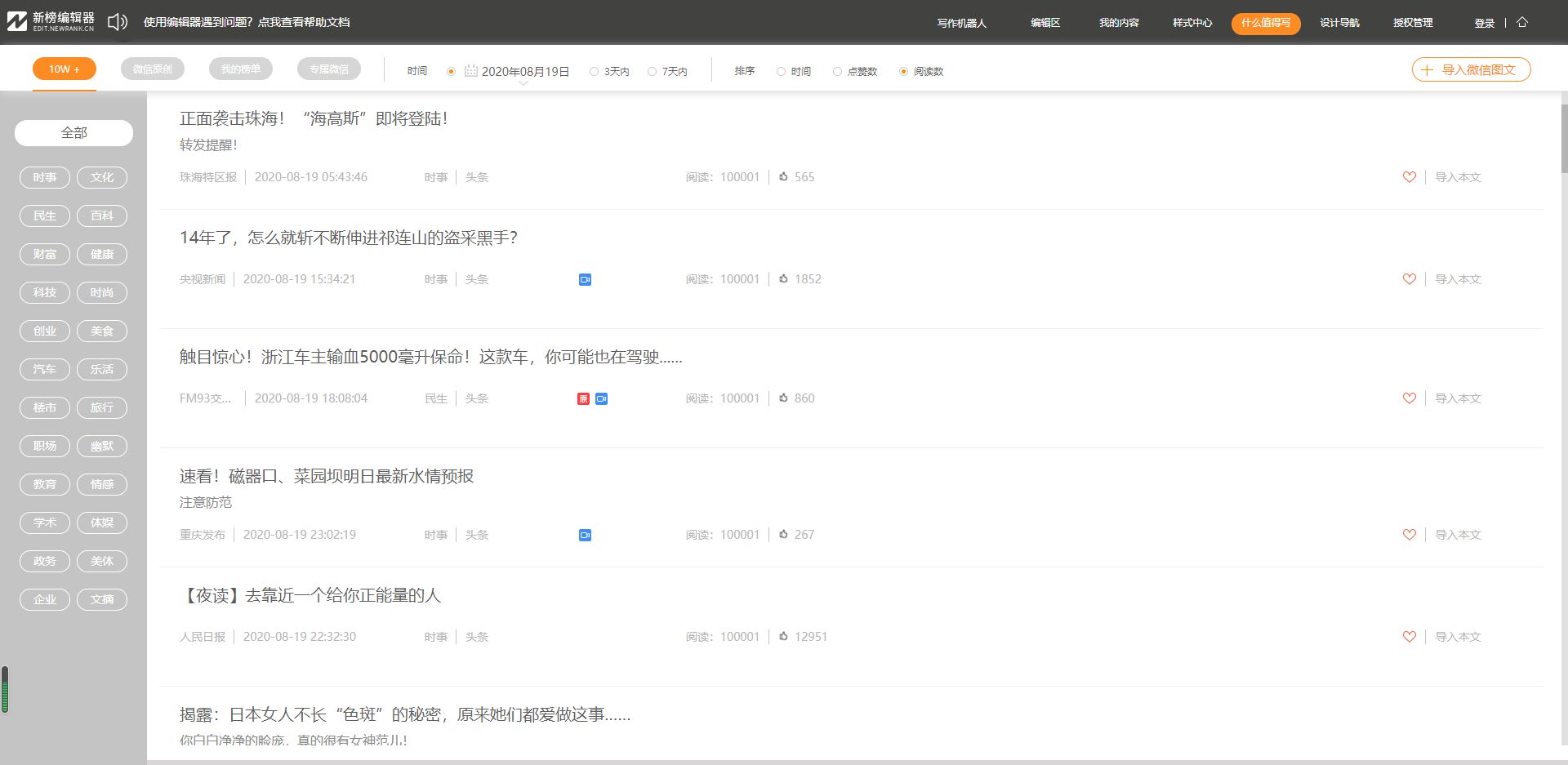This screenshot has width=1568, height=765.
Task: Filter by 时事 category
Action: [45, 177]
